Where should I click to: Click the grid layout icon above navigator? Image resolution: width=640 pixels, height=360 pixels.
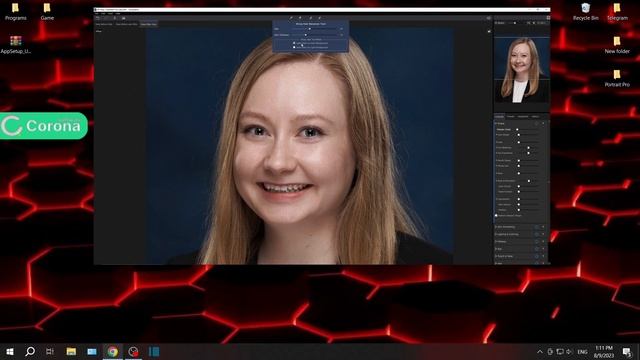click(548, 18)
